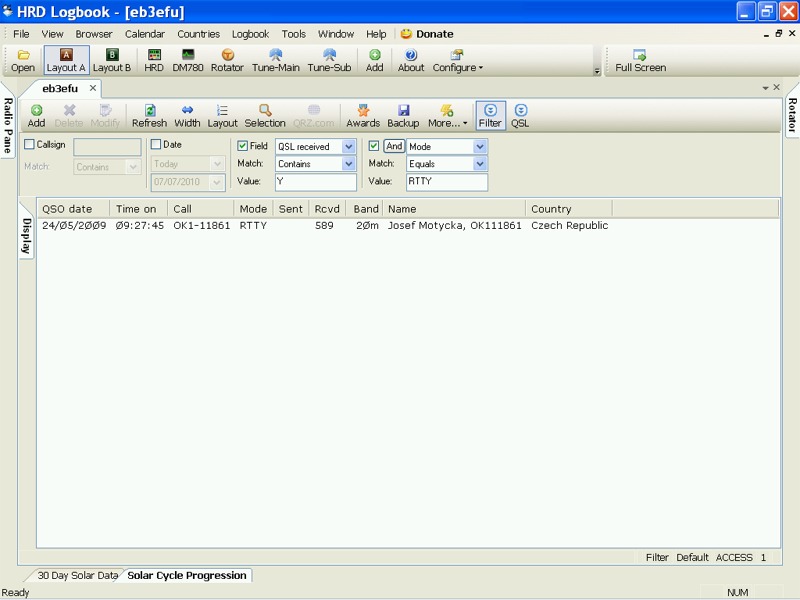The width and height of the screenshot is (800, 600).
Task: Click Tune-Sub icon
Action: click(x=329, y=60)
